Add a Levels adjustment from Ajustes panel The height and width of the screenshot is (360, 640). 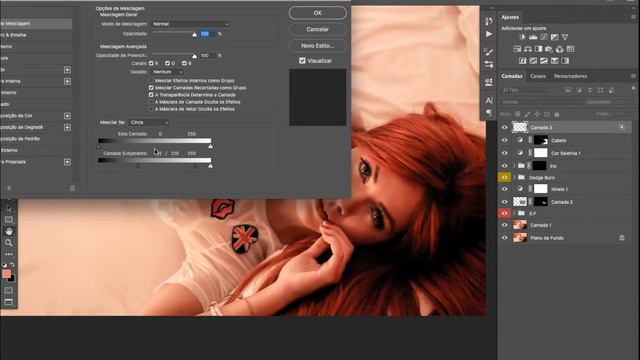coord(533,37)
